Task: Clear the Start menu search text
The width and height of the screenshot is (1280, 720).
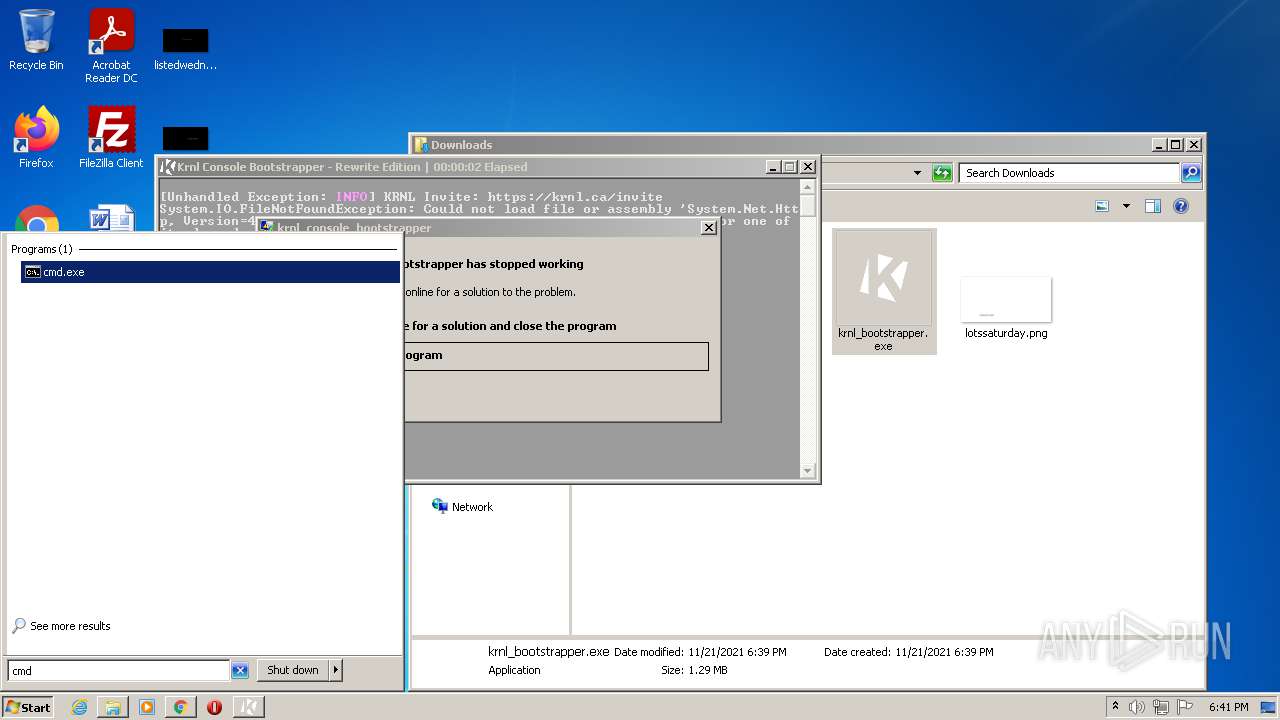Action: [240, 671]
